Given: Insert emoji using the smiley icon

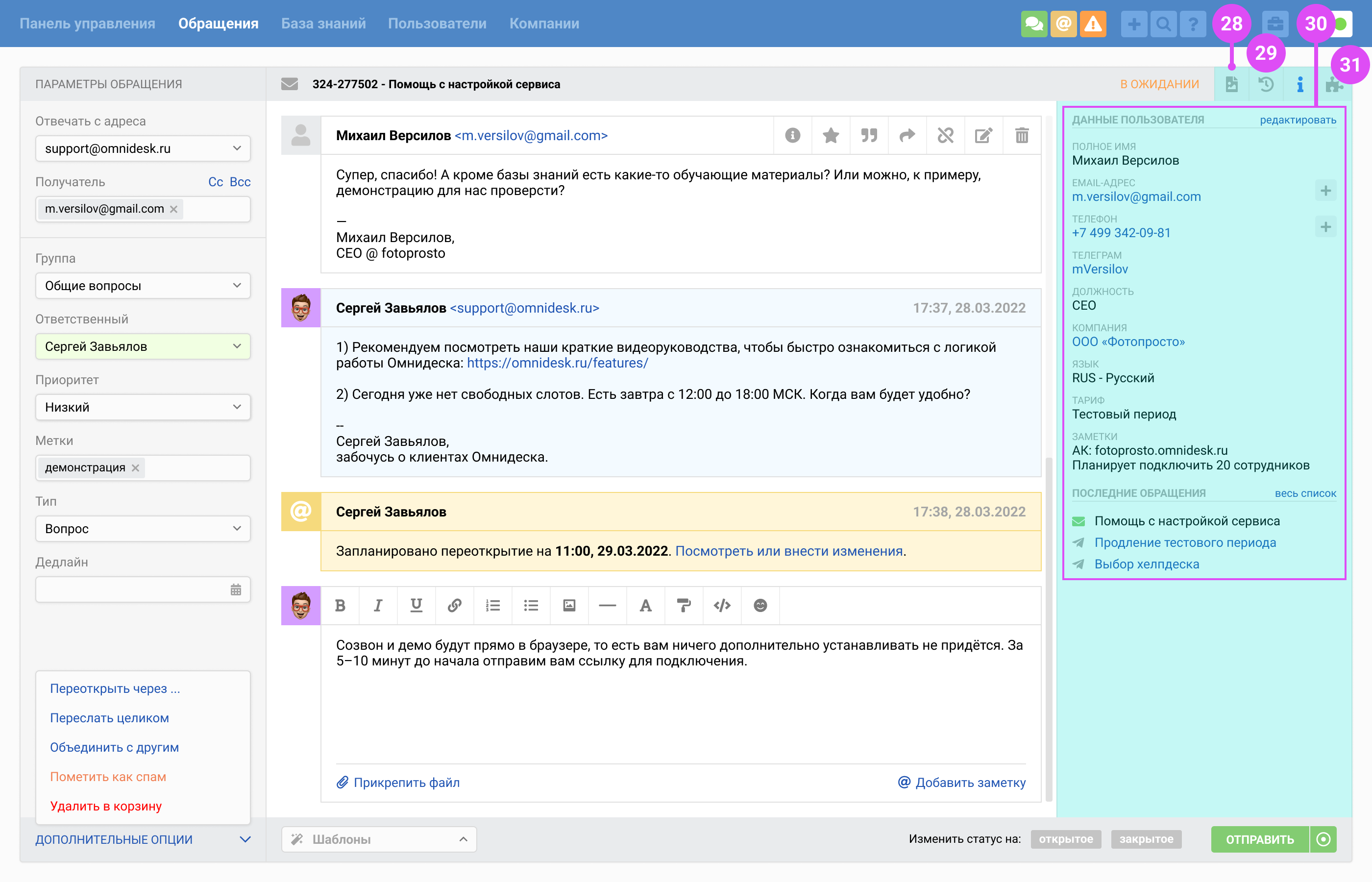Looking at the screenshot, I should (760, 605).
